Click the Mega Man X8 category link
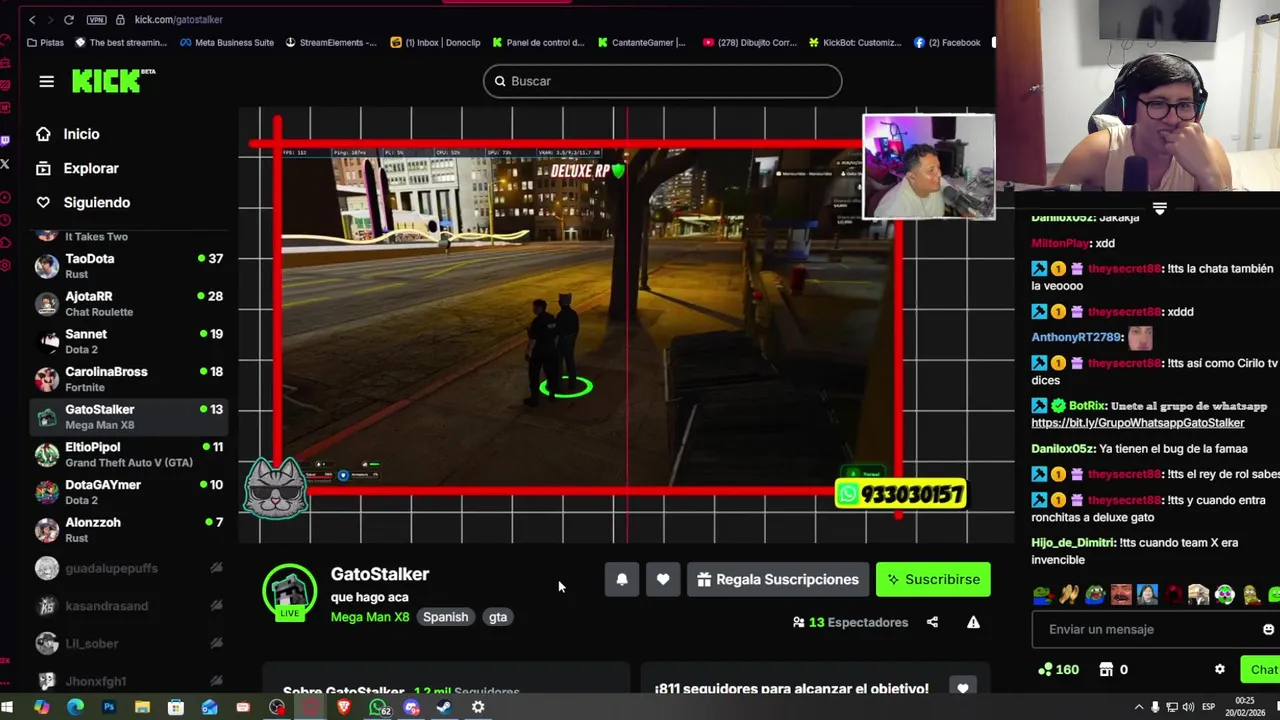 pyautogui.click(x=370, y=617)
